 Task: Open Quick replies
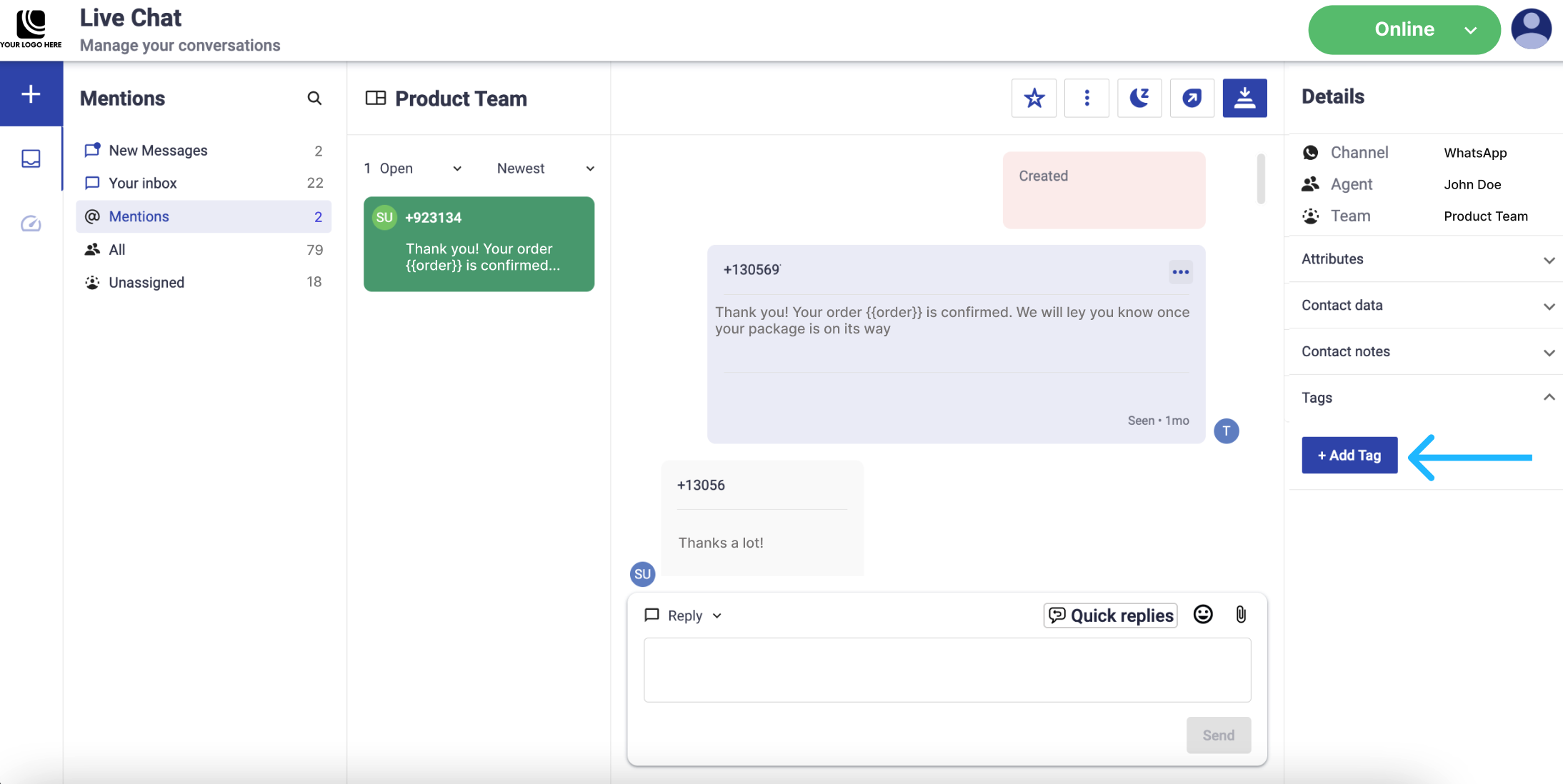tap(1111, 615)
